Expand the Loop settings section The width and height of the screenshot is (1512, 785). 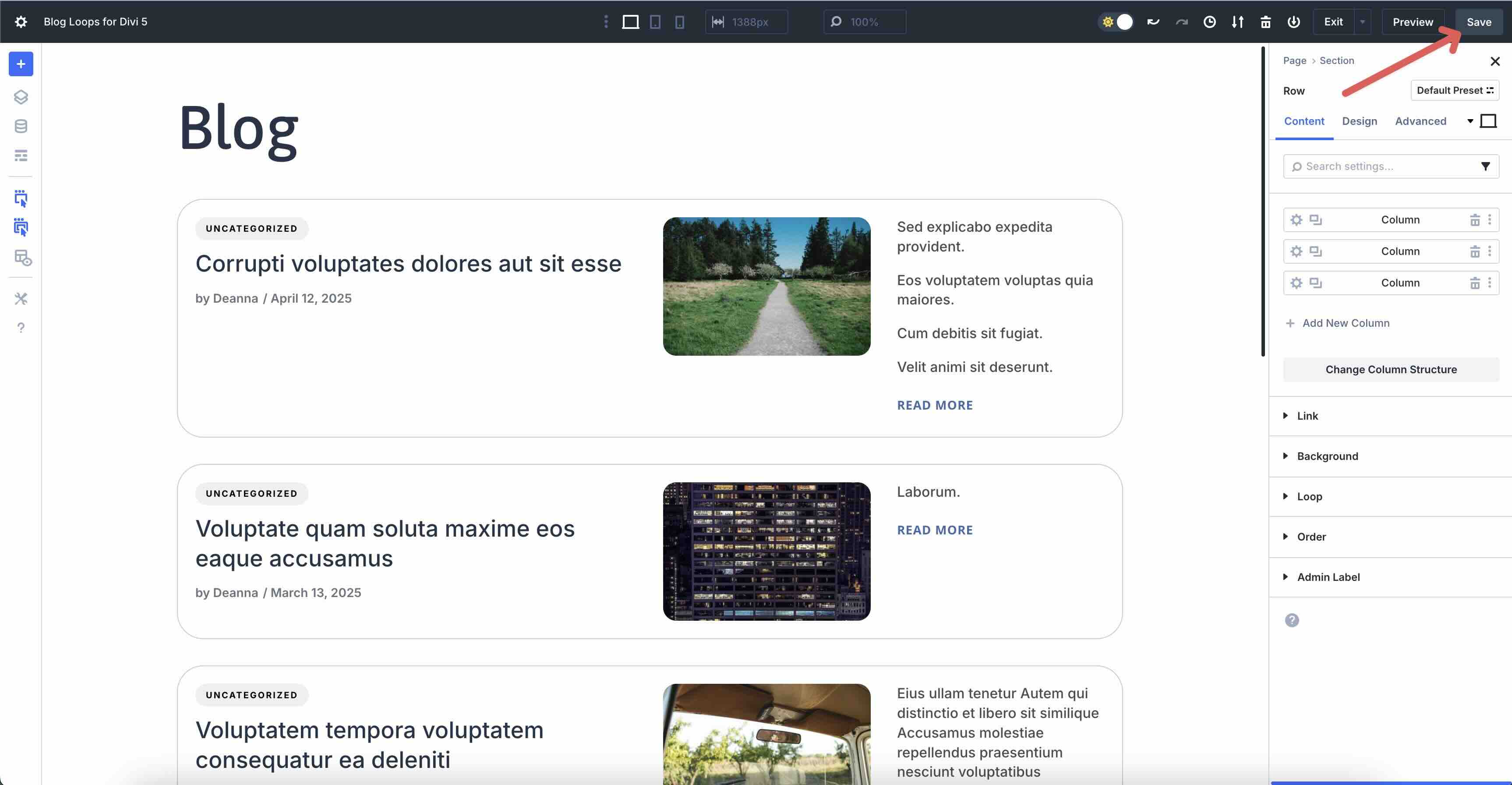[1310, 496]
